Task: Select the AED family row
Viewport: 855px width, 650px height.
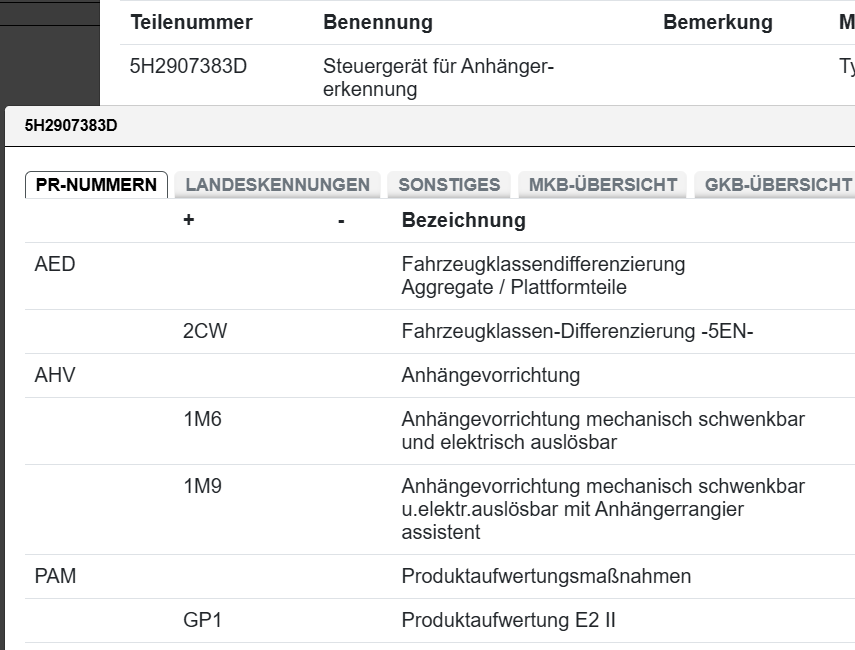Action: (55, 265)
